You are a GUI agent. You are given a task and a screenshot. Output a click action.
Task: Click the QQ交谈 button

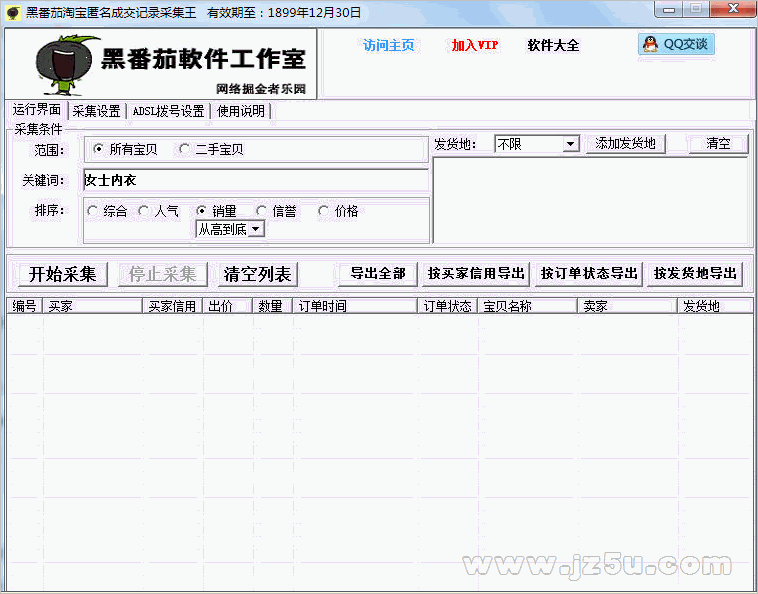[x=676, y=44]
